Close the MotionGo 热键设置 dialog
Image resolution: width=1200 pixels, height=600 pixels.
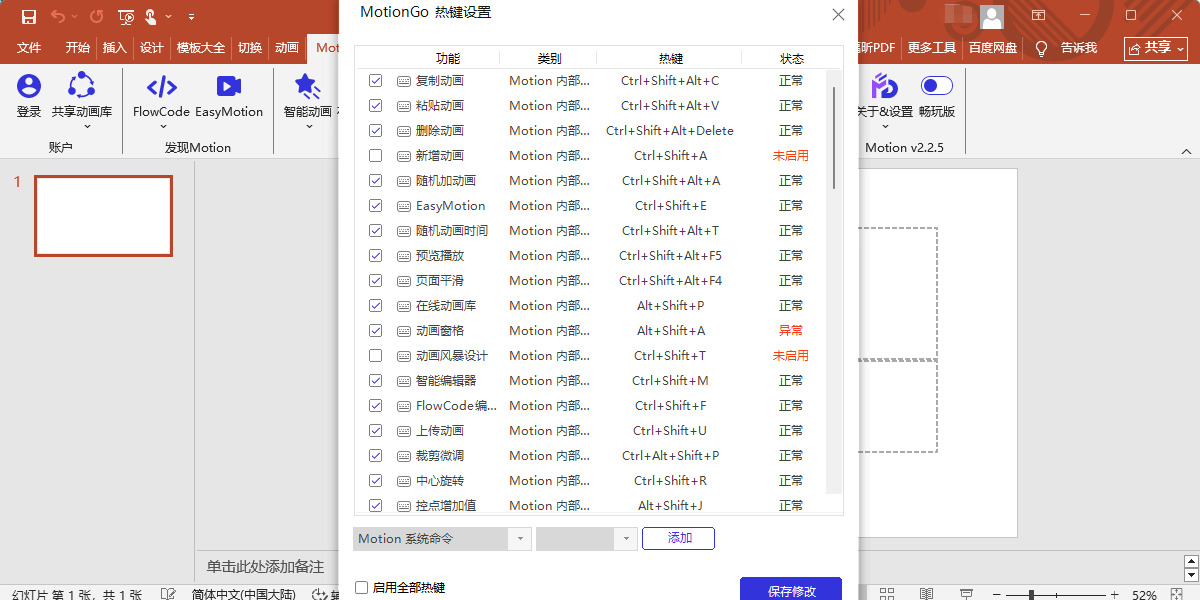(838, 14)
